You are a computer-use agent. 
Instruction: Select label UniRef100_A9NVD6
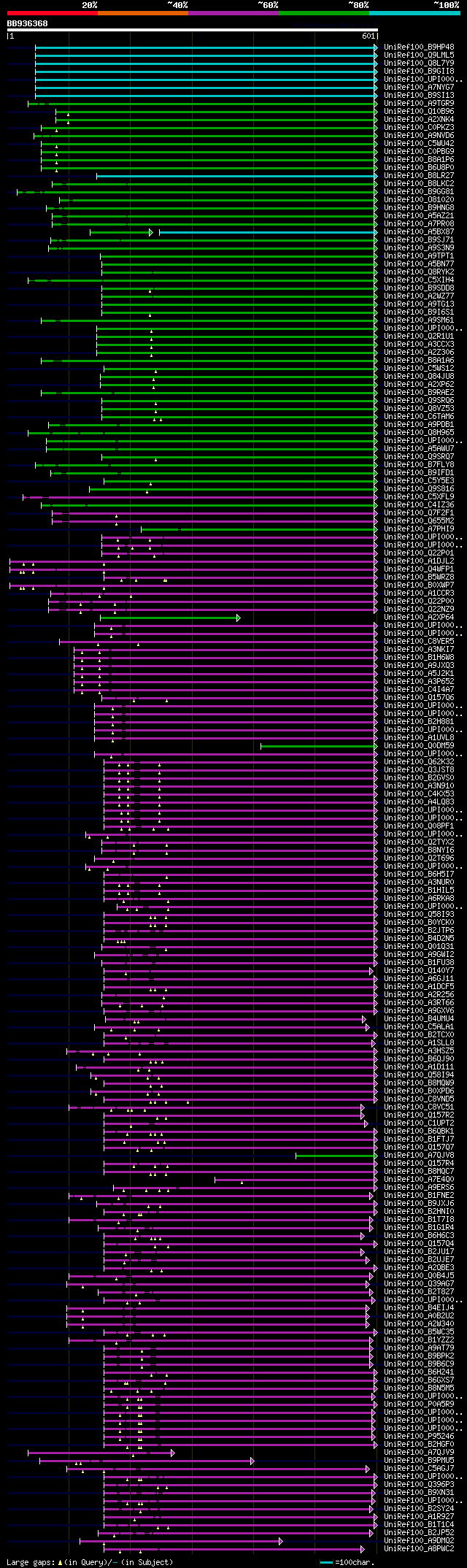point(419,136)
